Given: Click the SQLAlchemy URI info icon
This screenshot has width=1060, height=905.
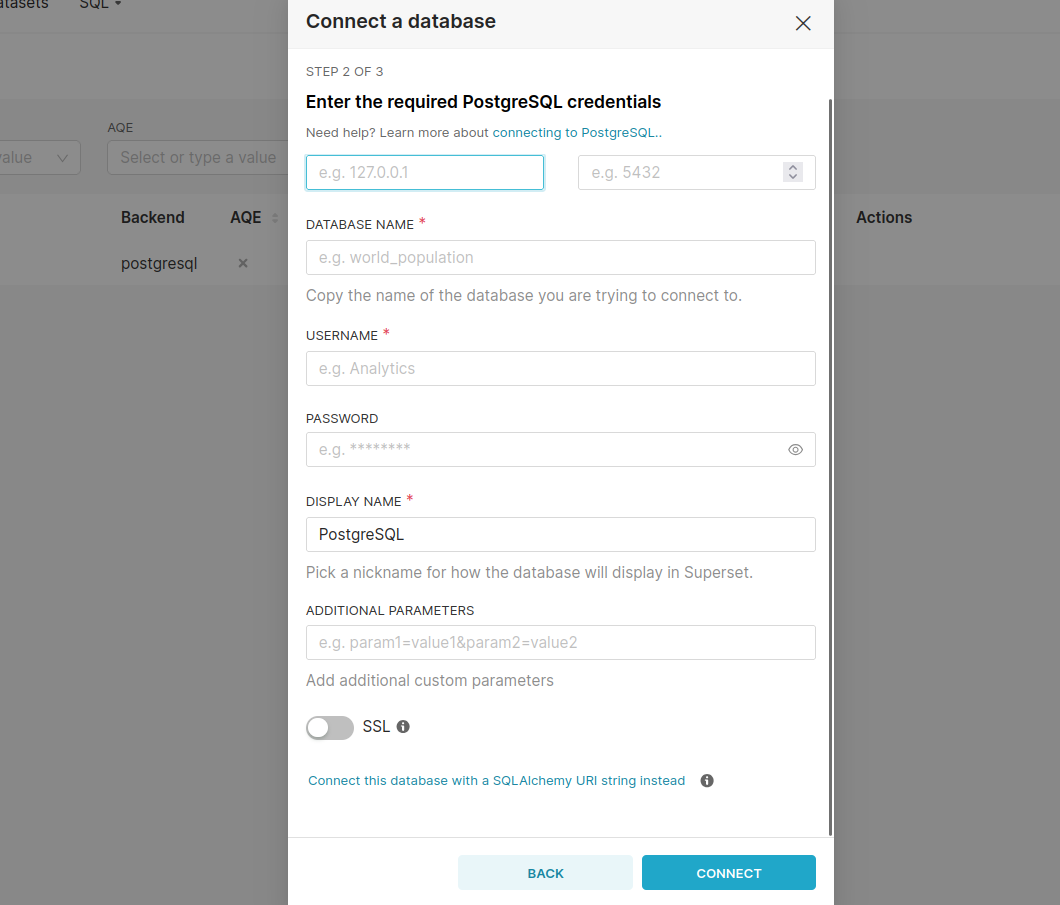Looking at the screenshot, I should point(707,781).
